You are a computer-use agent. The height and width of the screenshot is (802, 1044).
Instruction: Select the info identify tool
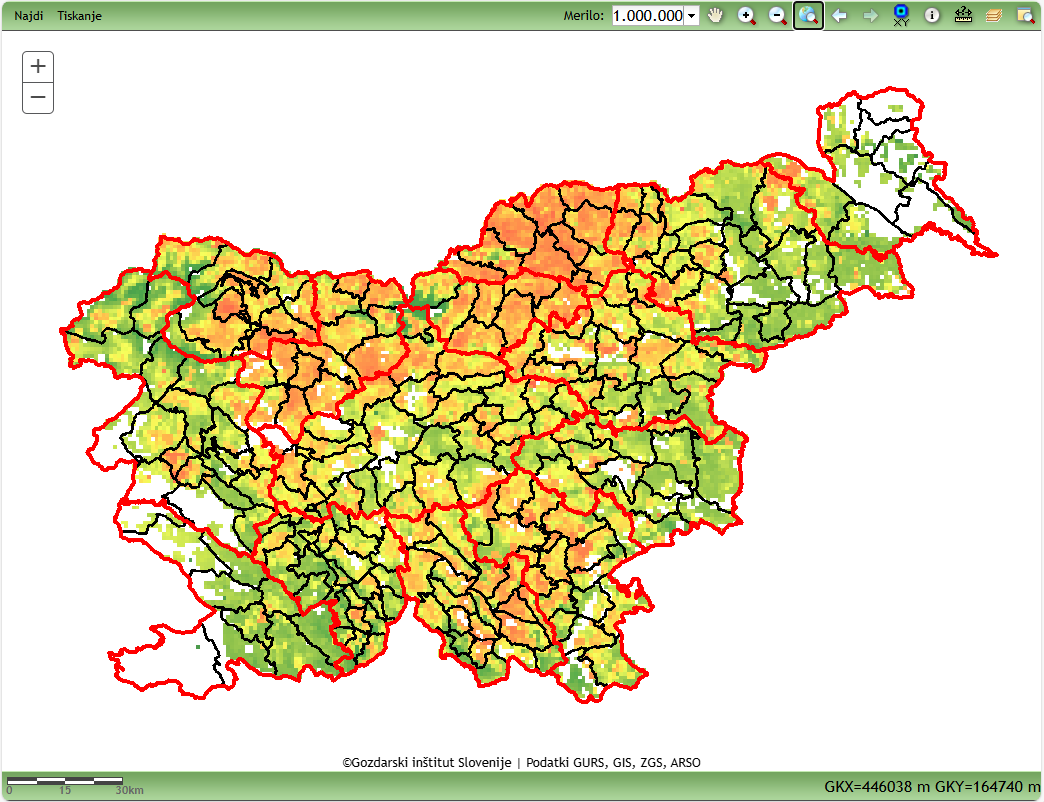(x=932, y=15)
